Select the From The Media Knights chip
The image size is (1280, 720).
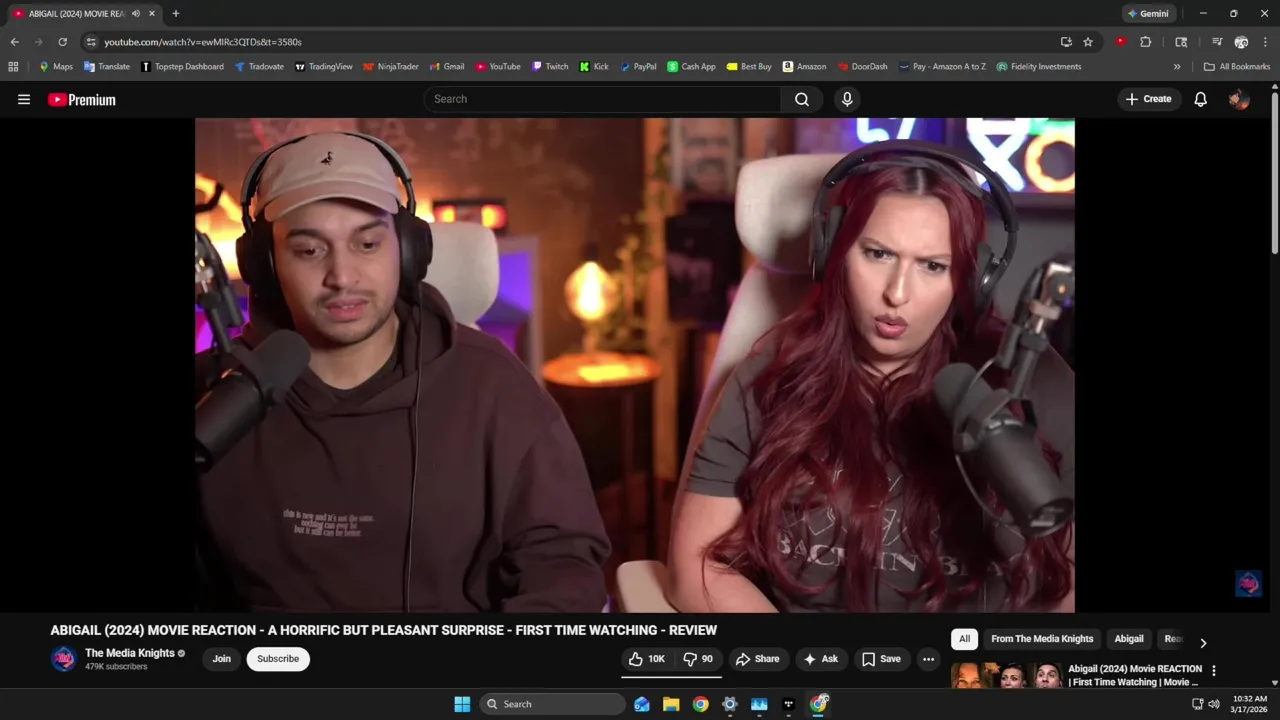coord(1042,639)
